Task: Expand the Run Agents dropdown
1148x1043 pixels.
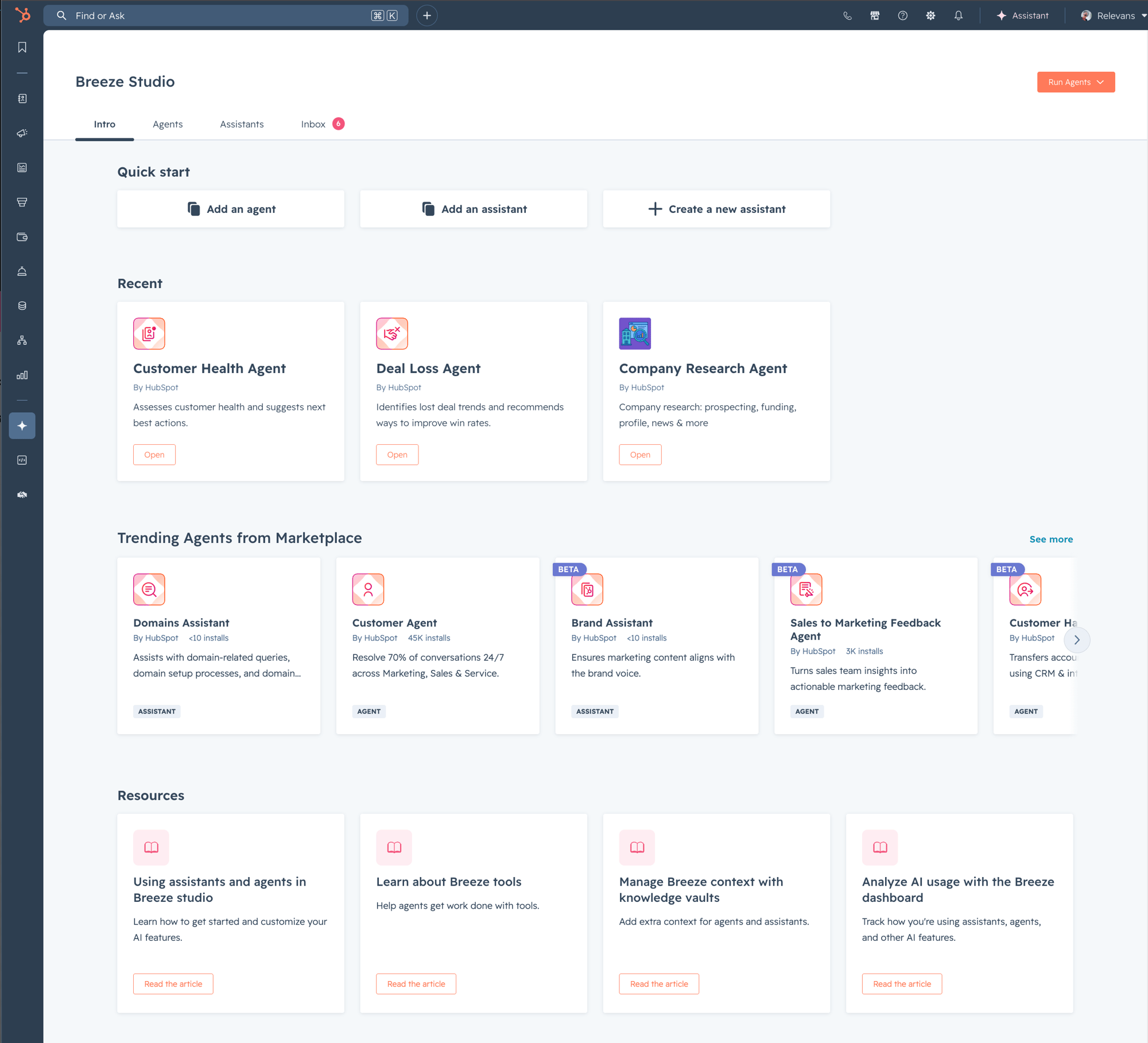Action: point(1076,82)
